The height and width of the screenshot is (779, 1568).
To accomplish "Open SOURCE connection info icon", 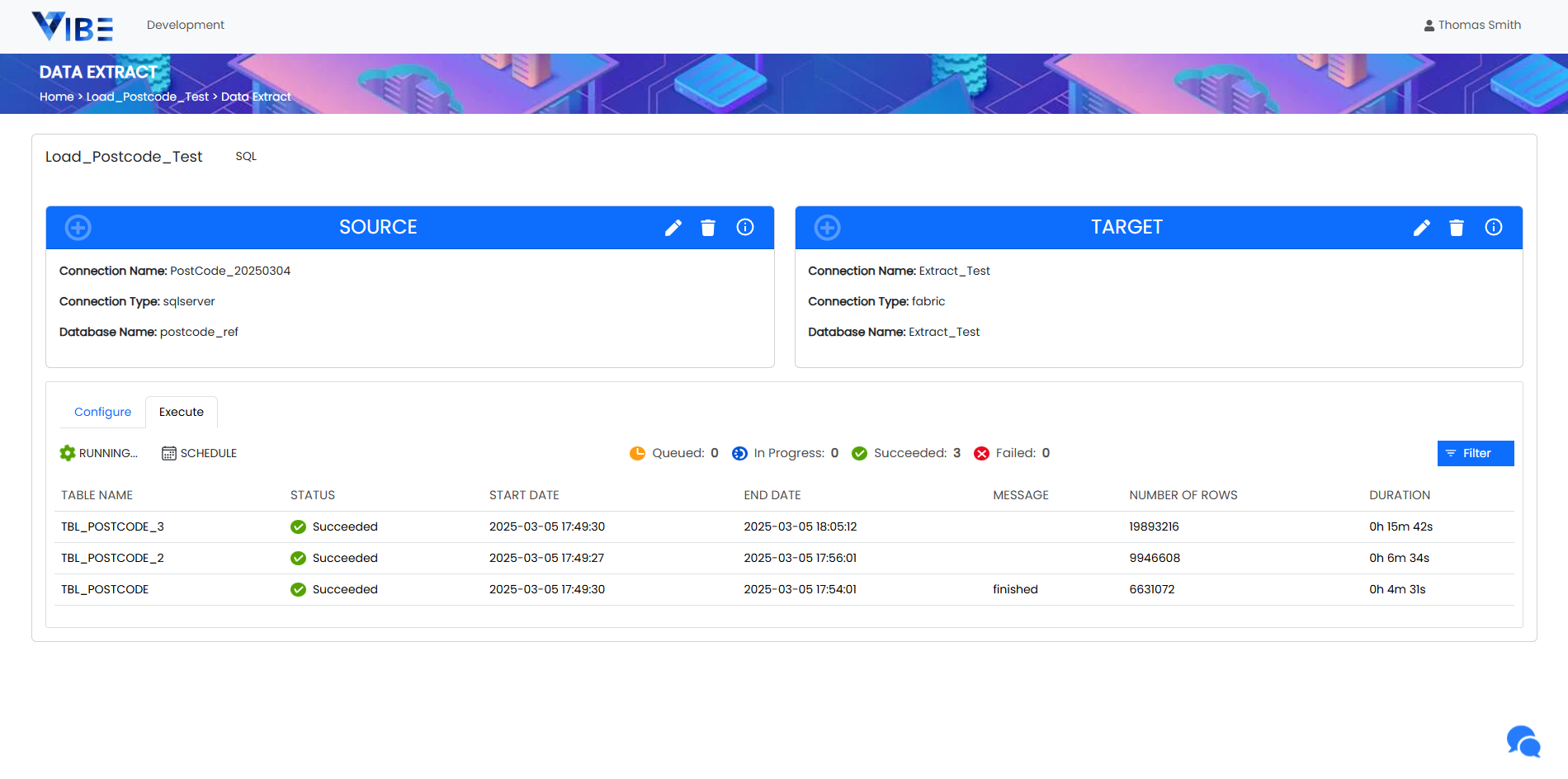I will click(745, 228).
